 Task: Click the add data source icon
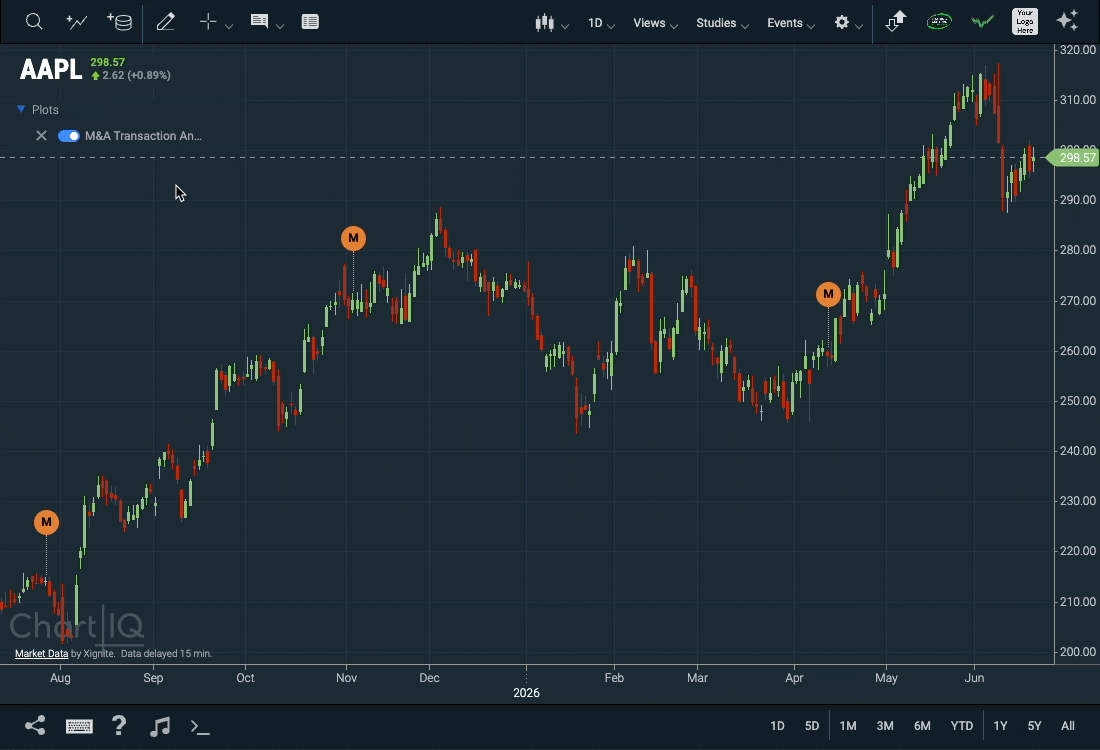coord(120,22)
